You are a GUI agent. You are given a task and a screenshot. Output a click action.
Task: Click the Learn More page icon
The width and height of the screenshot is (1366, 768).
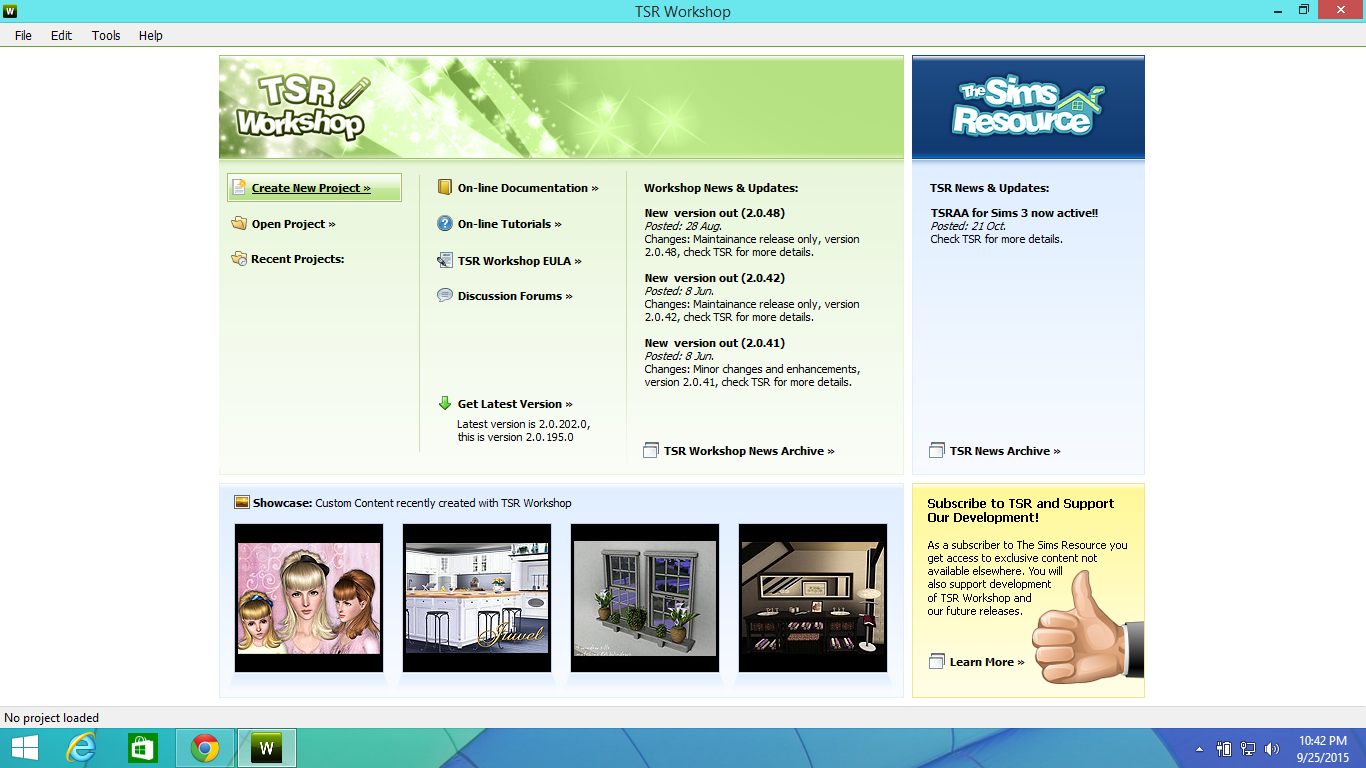tap(937, 662)
